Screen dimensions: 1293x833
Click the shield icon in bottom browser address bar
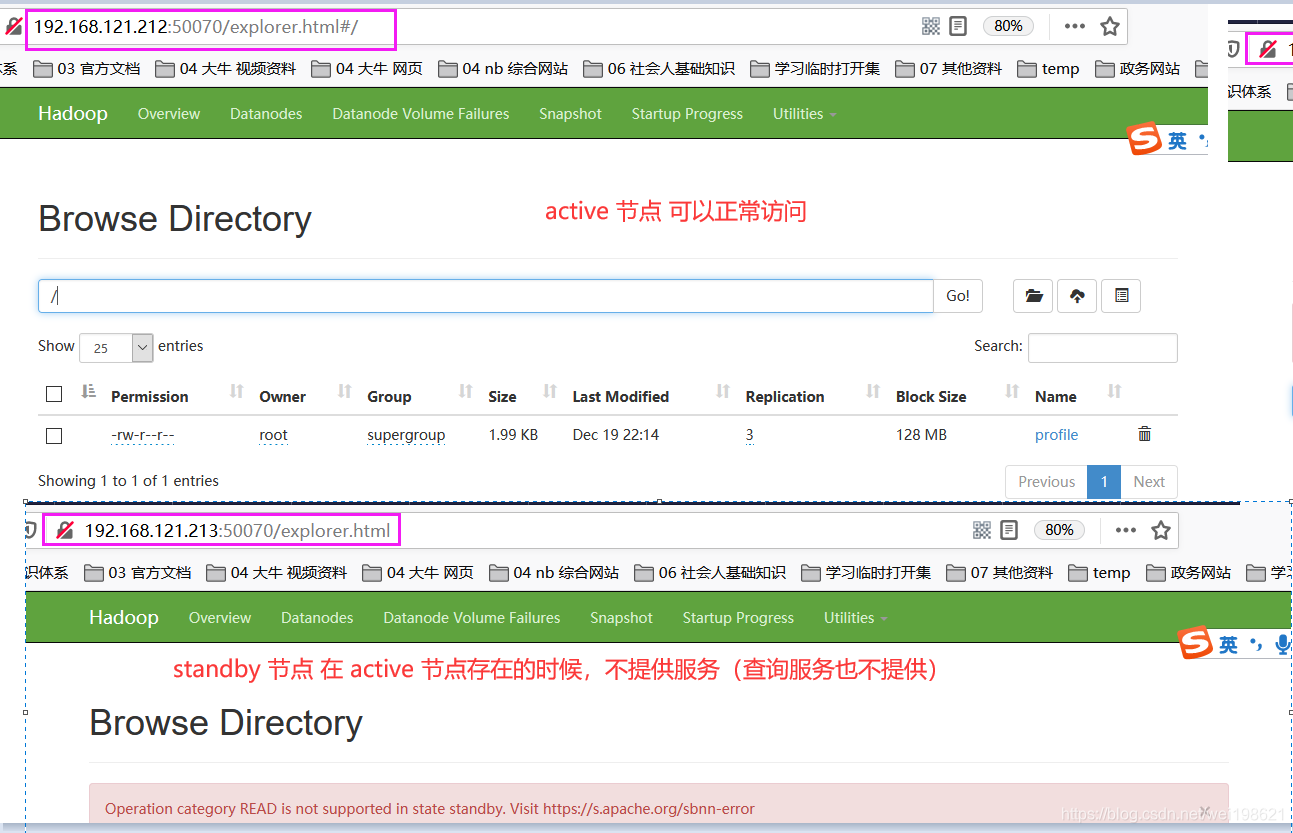(x=31, y=530)
